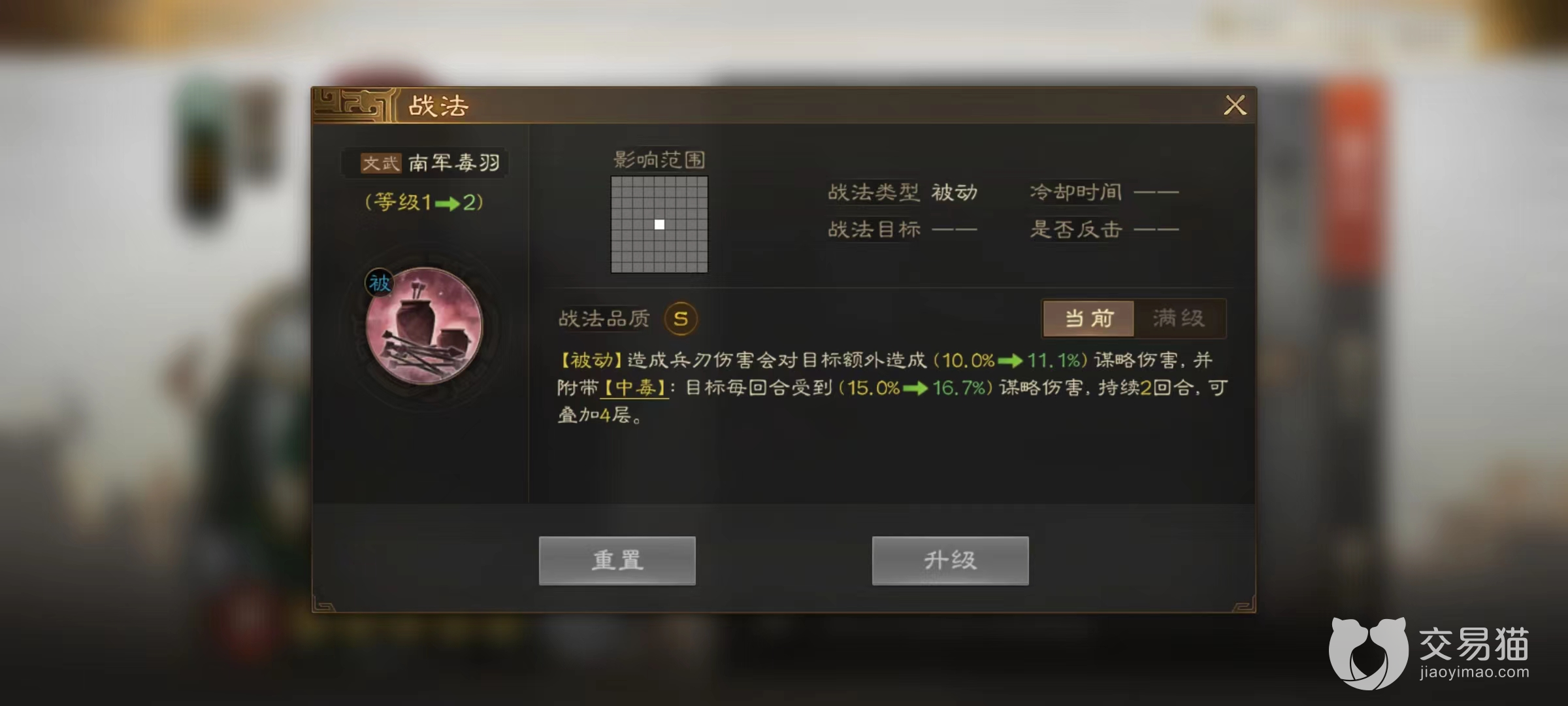Viewport: 1568px width, 706px height.
Task: Click the 南军毒羽 skill portrait icon
Action: click(424, 325)
